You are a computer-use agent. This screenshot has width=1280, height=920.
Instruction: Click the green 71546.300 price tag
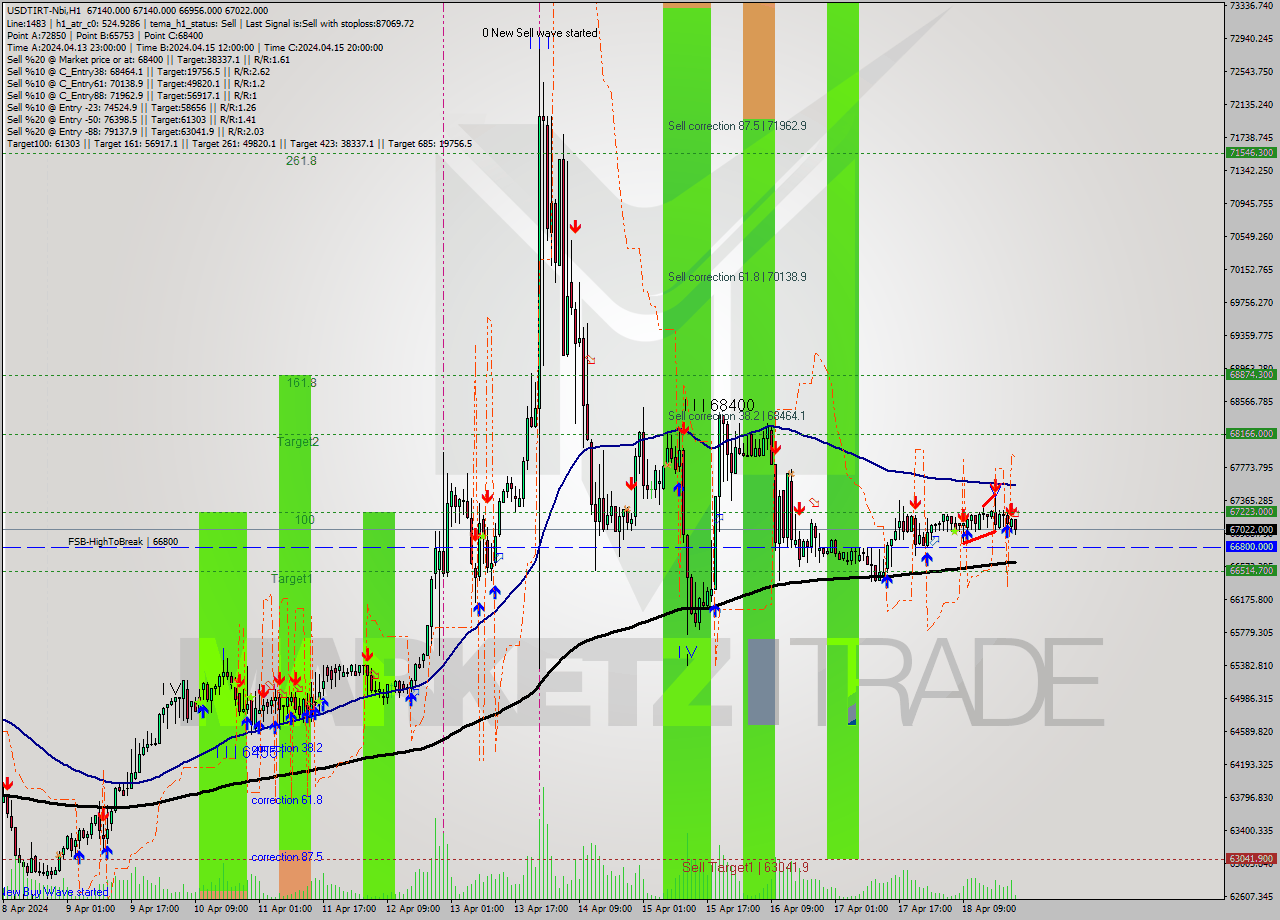click(1250, 153)
